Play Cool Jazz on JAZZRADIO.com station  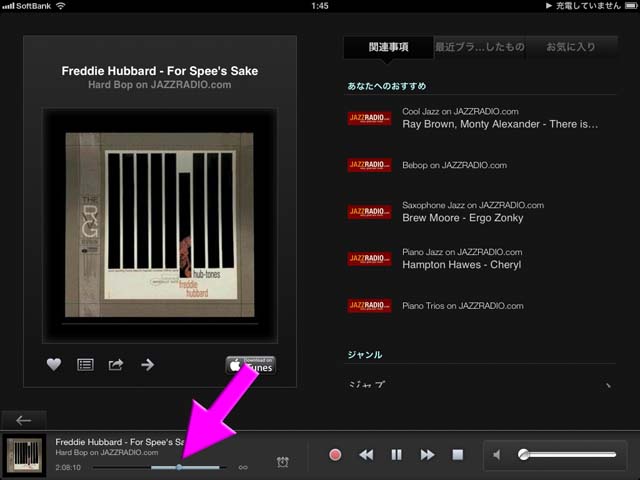tap(480, 118)
